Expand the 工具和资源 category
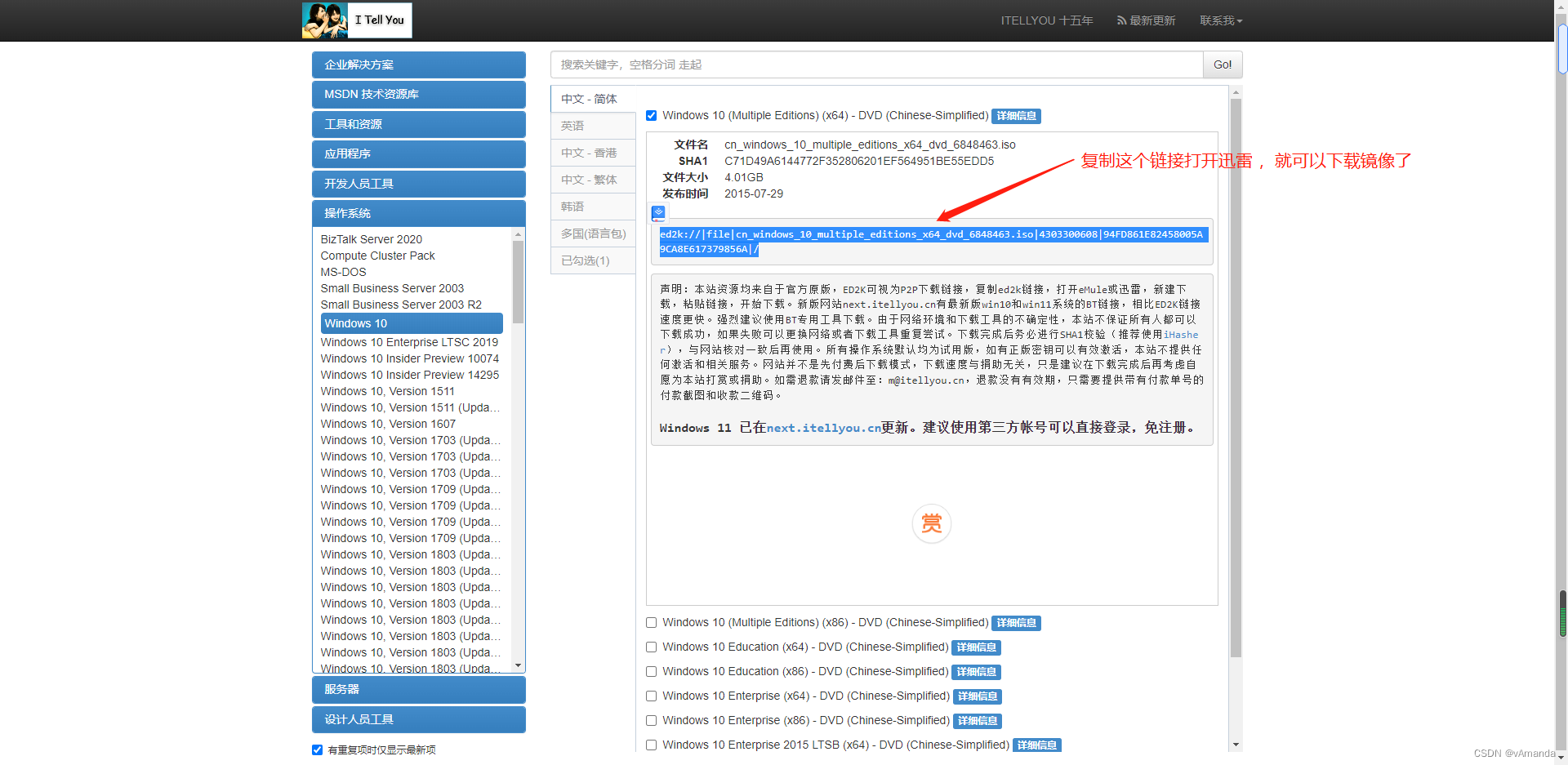1568x765 pixels. pyautogui.click(x=419, y=125)
